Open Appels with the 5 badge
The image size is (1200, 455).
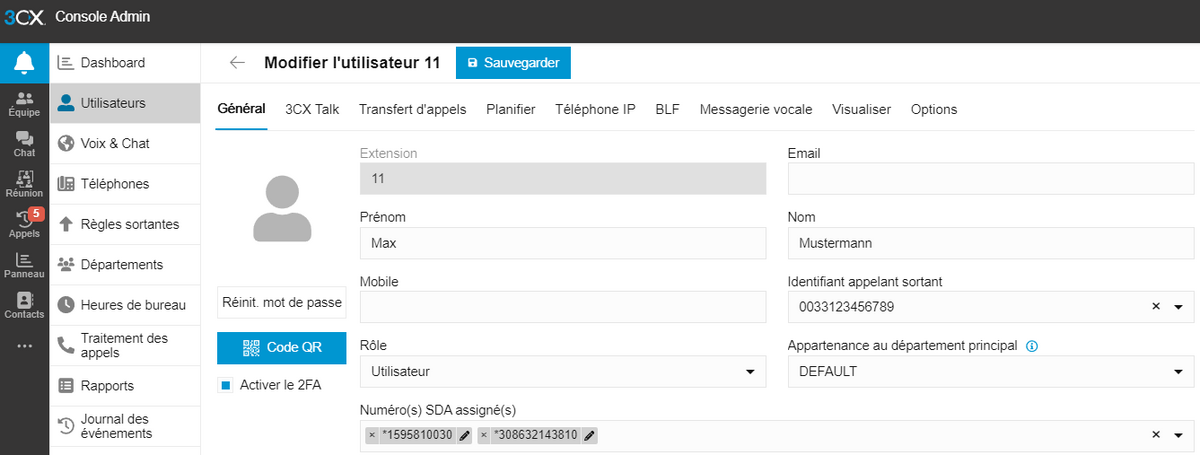(24, 224)
